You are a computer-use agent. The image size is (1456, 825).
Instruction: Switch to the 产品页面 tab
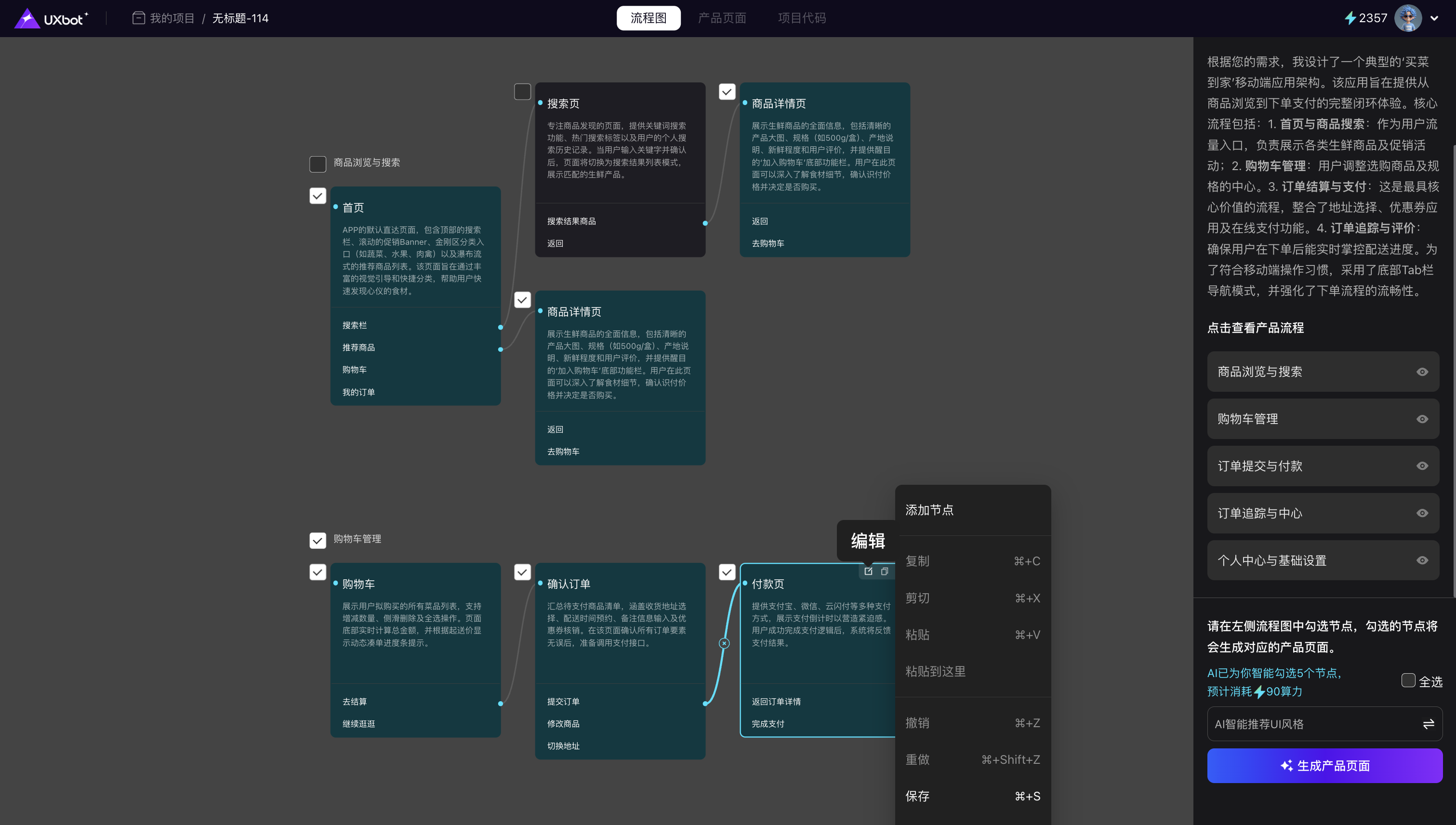722,18
